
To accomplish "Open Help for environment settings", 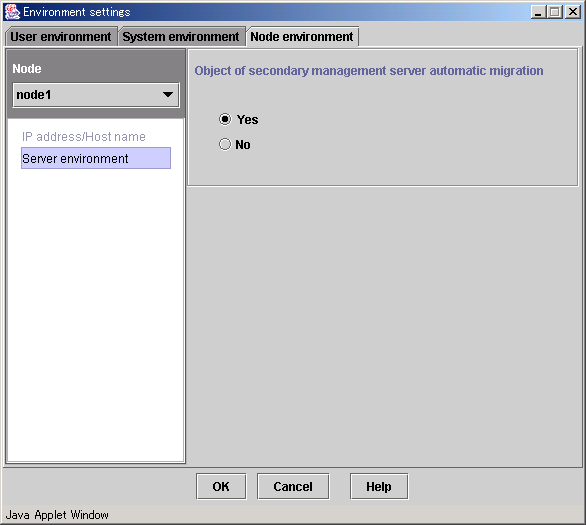I will pyautogui.click(x=379, y=487).
